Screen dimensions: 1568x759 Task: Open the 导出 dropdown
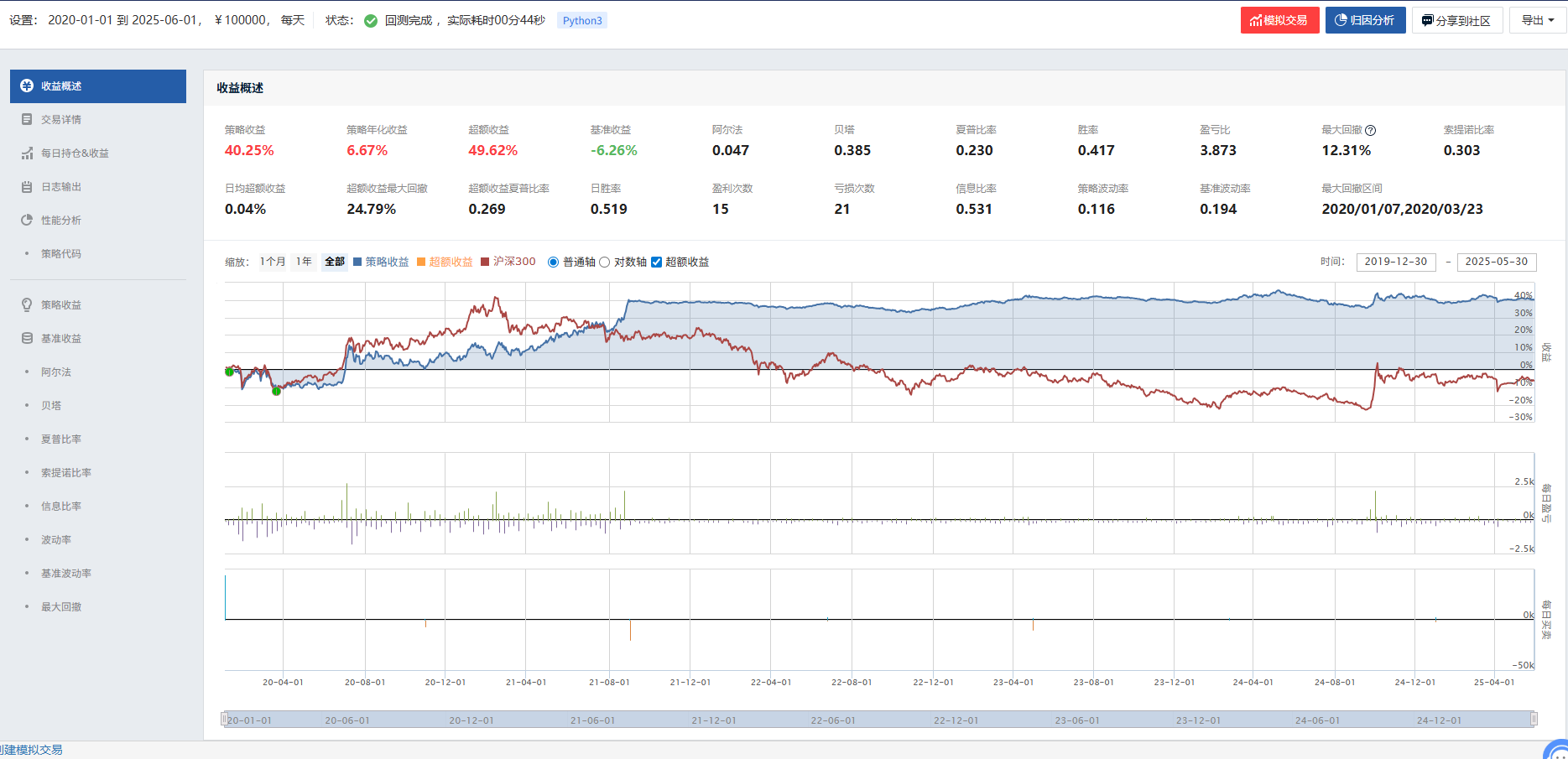click(1537, 20)
